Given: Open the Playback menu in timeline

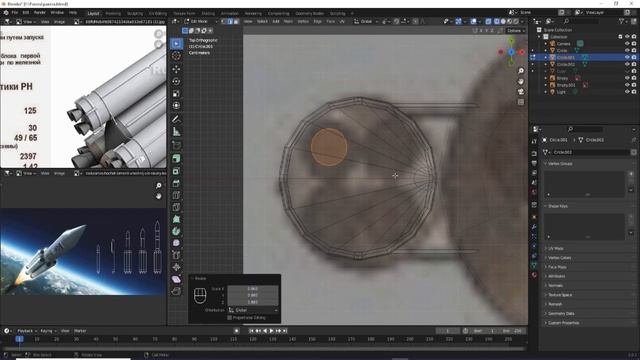Looking at the screenshot, I should 27,331.
